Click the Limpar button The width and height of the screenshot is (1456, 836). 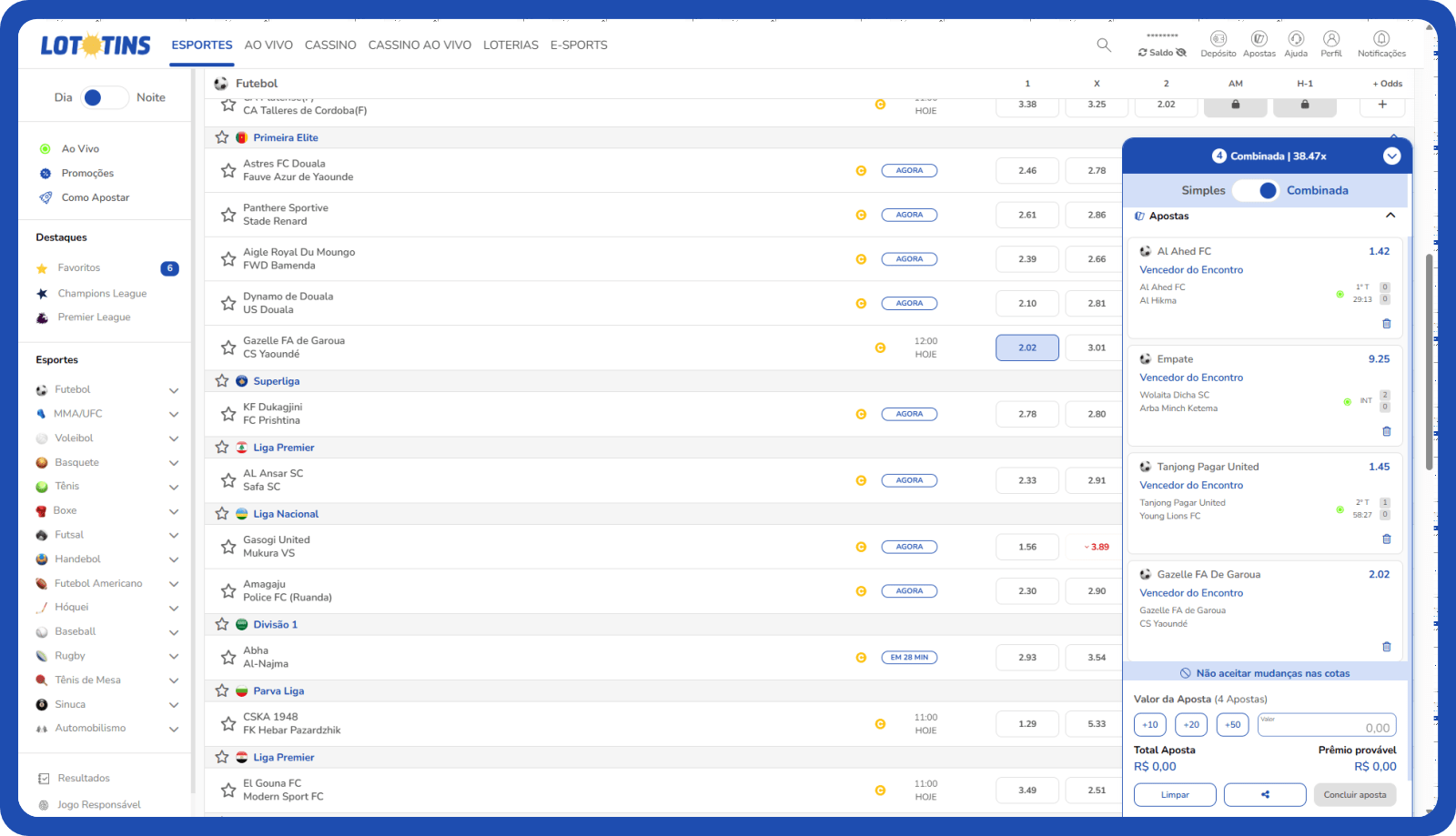point(1175,795)
